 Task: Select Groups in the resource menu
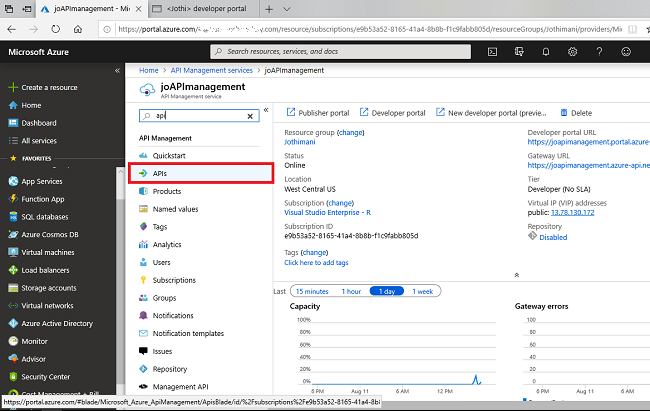(x=158, y=298)
